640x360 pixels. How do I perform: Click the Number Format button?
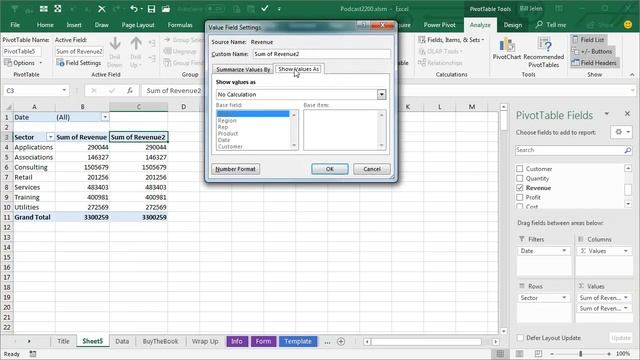click(236, 169)
